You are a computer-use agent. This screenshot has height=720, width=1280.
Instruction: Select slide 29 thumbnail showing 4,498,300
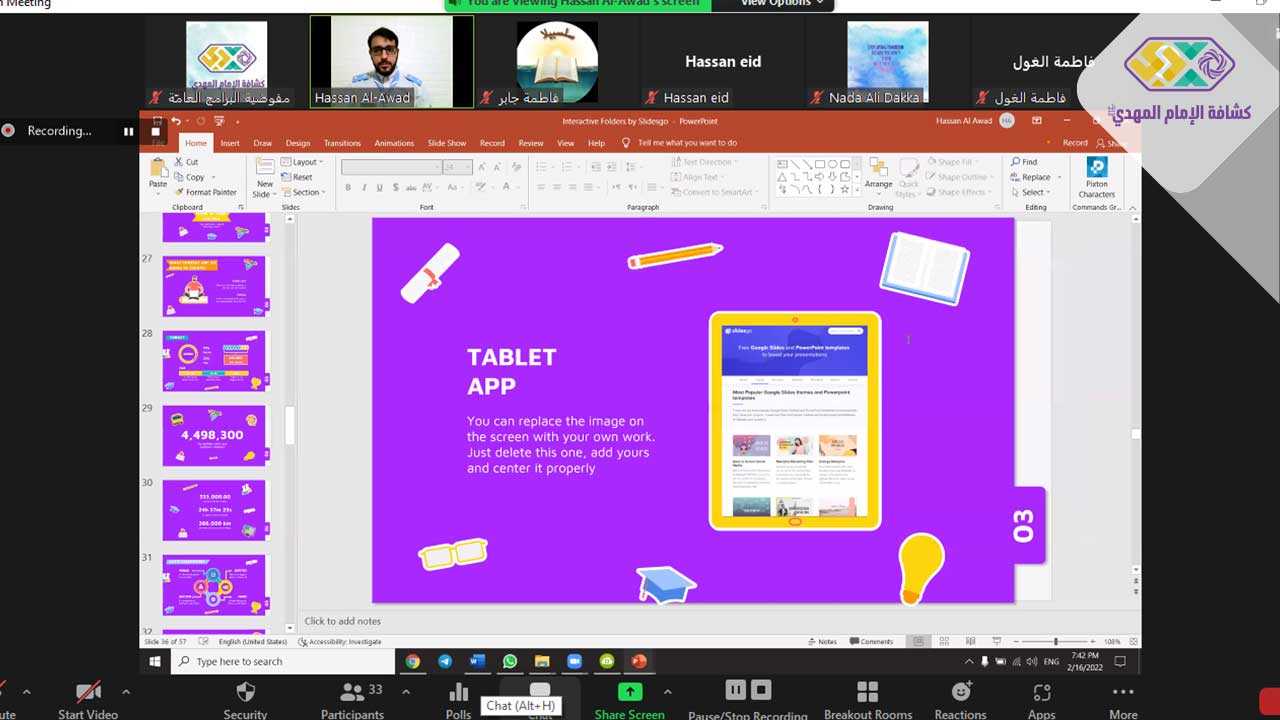[x=215, y=435]
